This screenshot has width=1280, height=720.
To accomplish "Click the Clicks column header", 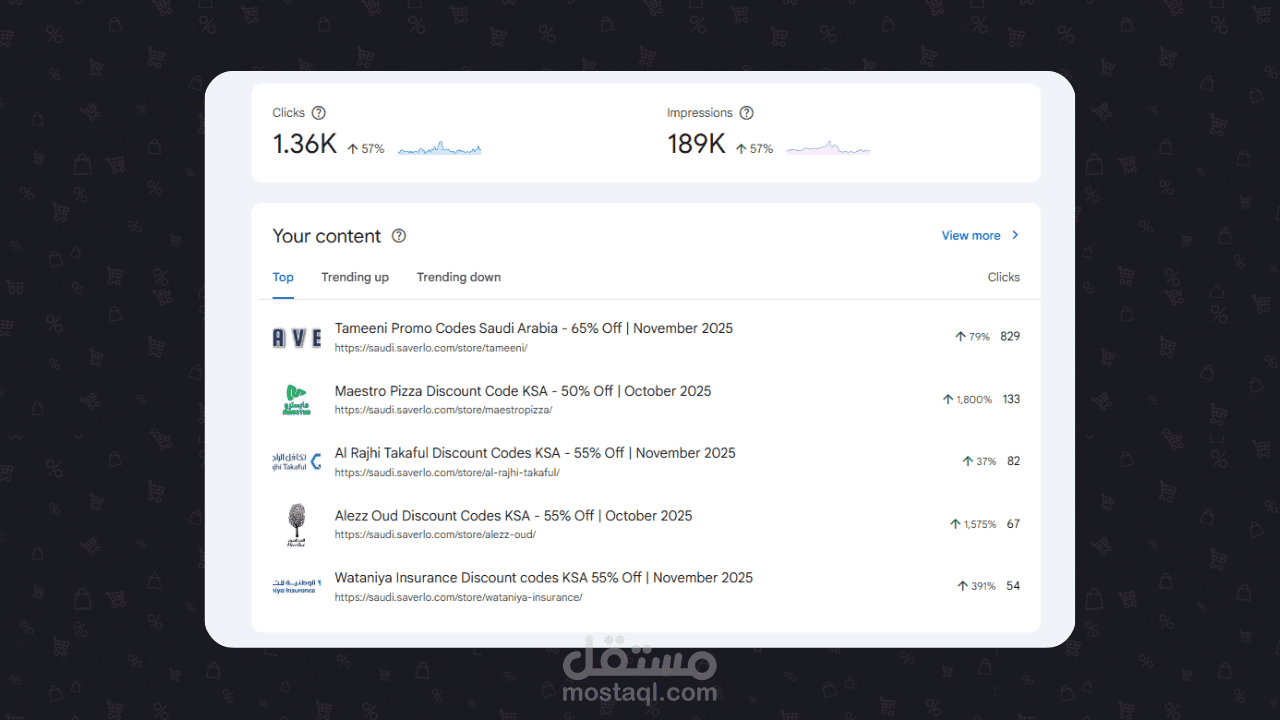I will 1004,277.
